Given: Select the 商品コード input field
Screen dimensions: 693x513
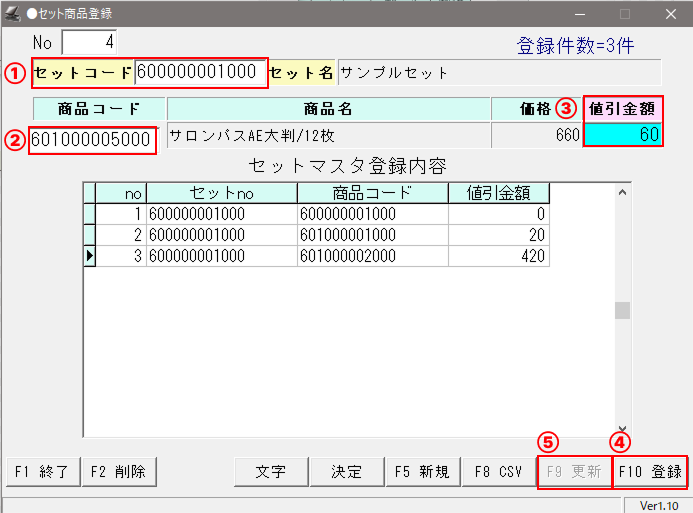Looking at the screenshot, I should tap(92, 139).
